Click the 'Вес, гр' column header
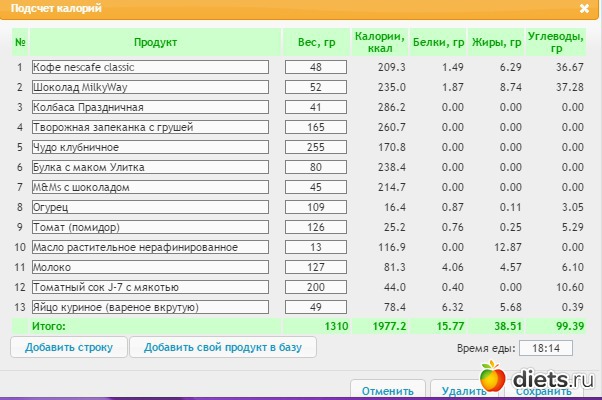The width and height of the screenshot is (602, 400). (316, 42)
